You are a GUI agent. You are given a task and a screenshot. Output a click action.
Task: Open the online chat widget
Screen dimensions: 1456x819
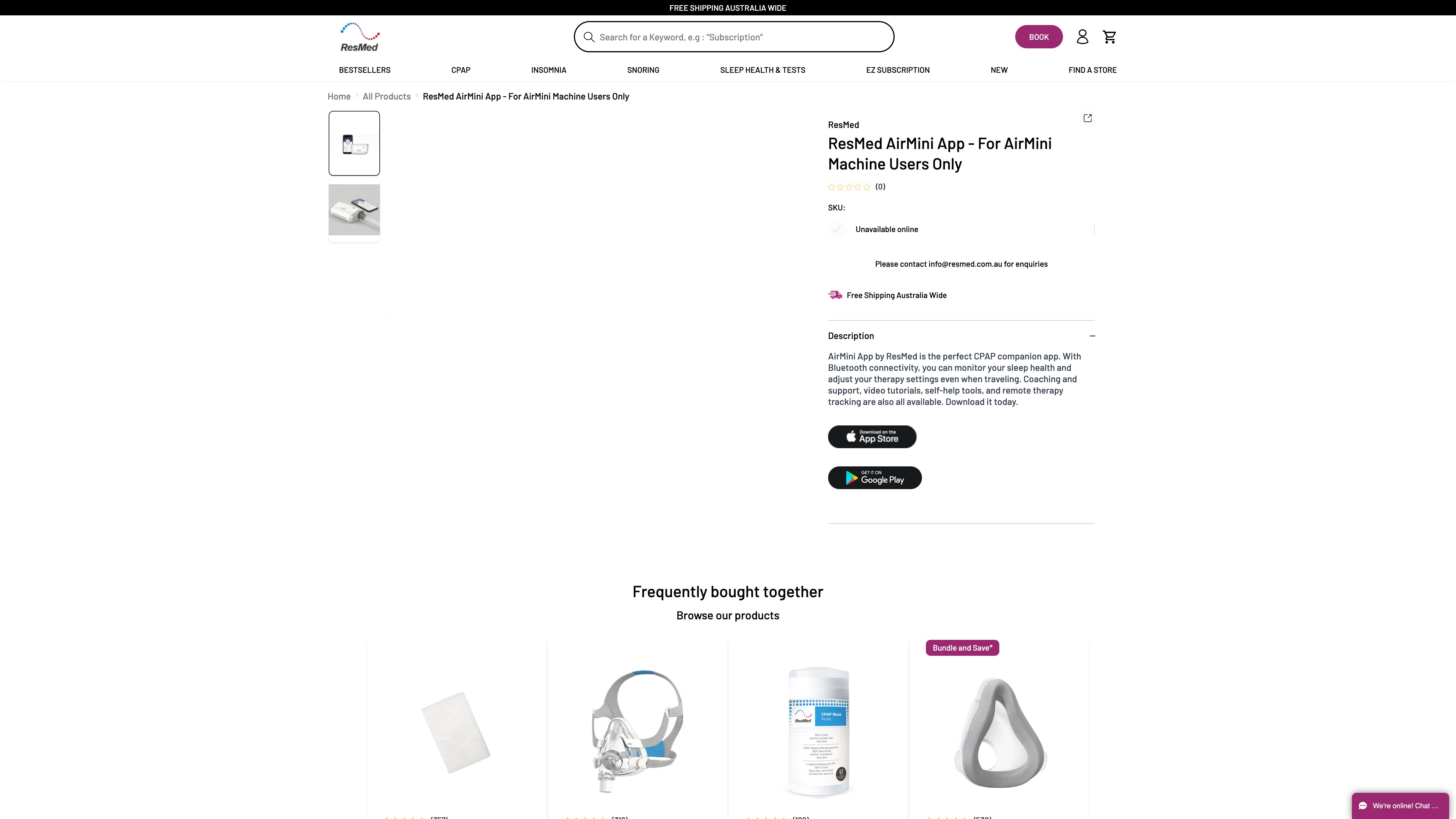coord(1400,805)
